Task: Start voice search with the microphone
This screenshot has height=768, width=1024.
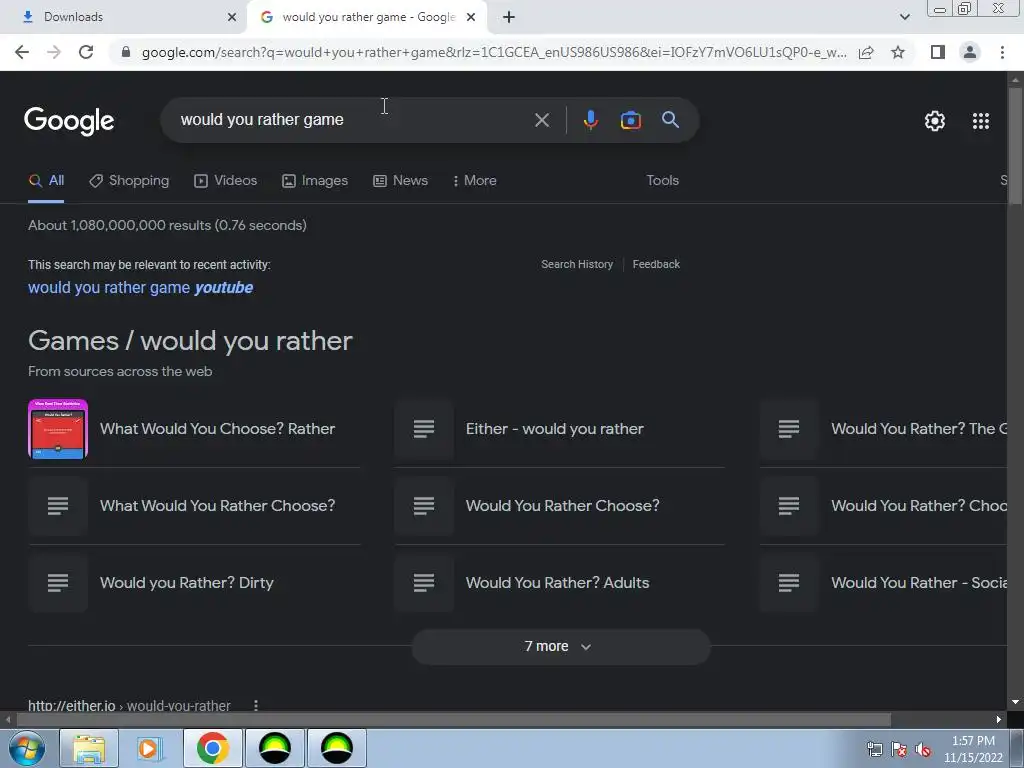Action: pos(590,120)
